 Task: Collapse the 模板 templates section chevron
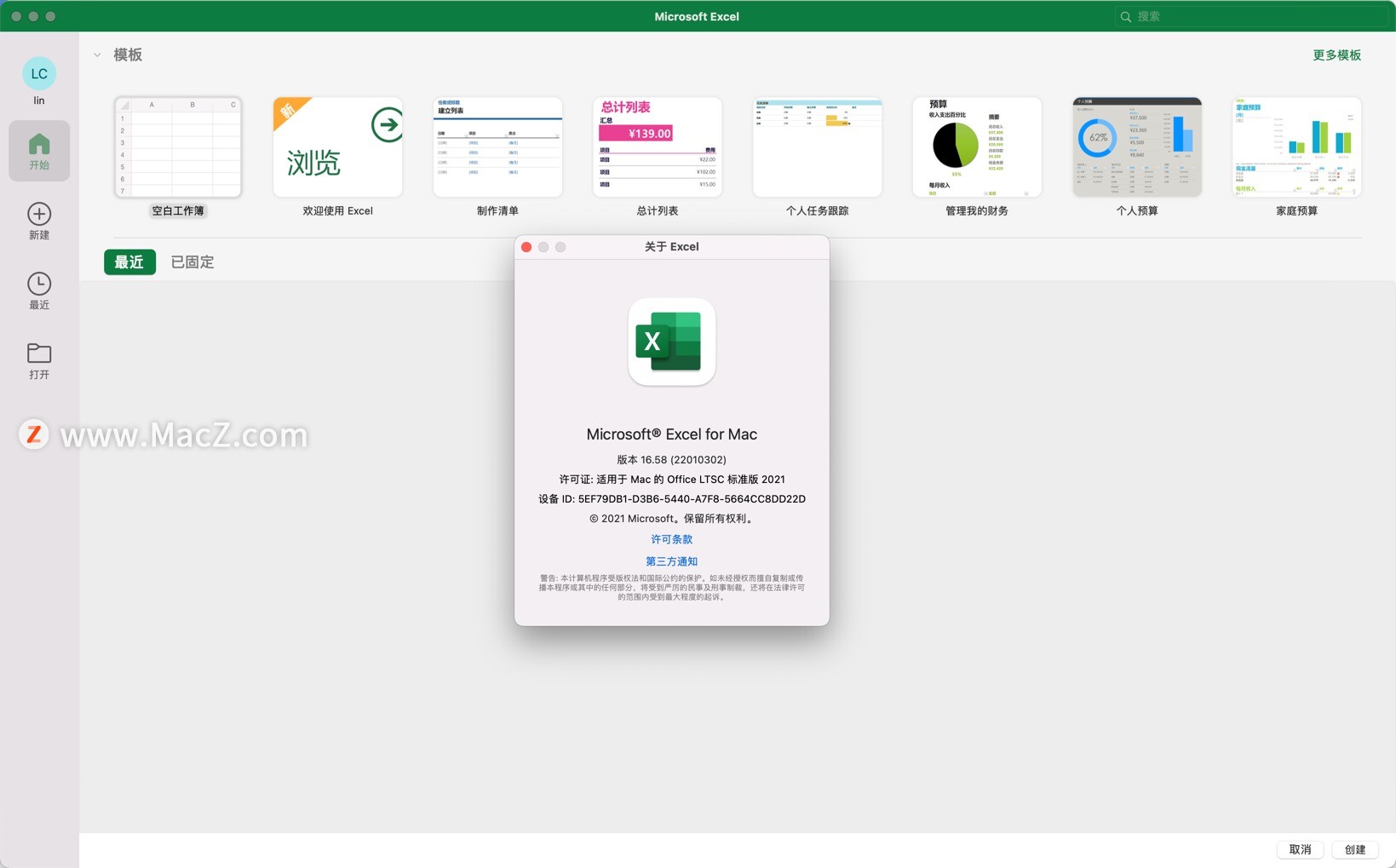(x=97, y=55)
